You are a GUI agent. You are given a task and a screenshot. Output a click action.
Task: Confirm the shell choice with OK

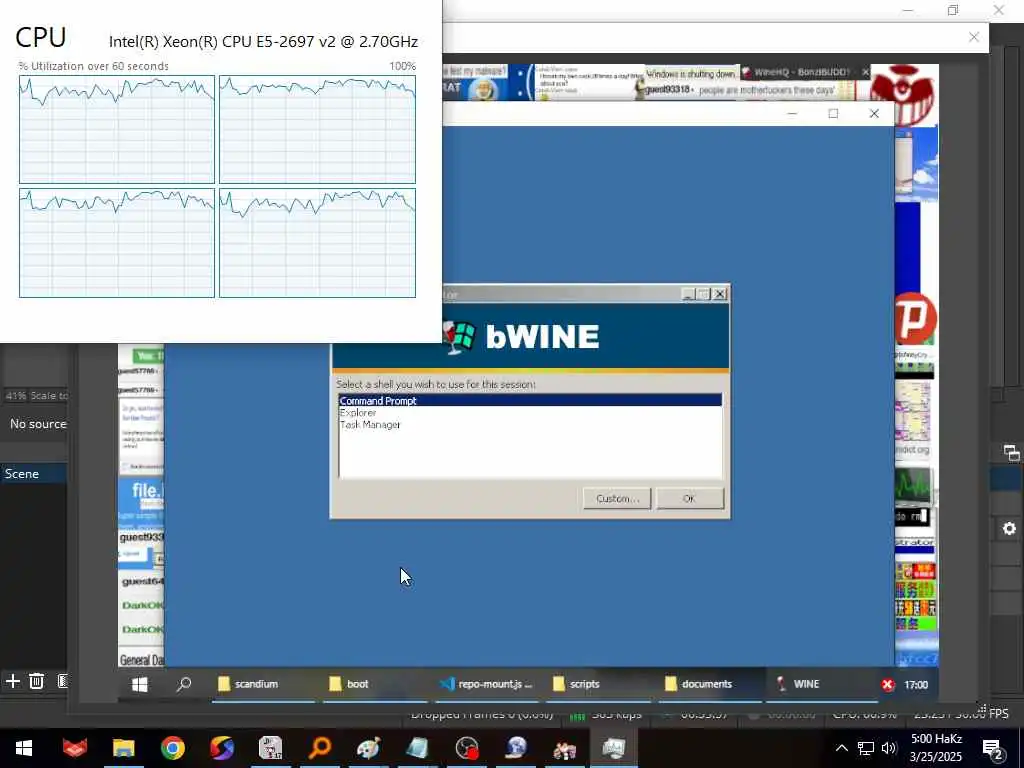pyautogui.click(x=690, y=498)
